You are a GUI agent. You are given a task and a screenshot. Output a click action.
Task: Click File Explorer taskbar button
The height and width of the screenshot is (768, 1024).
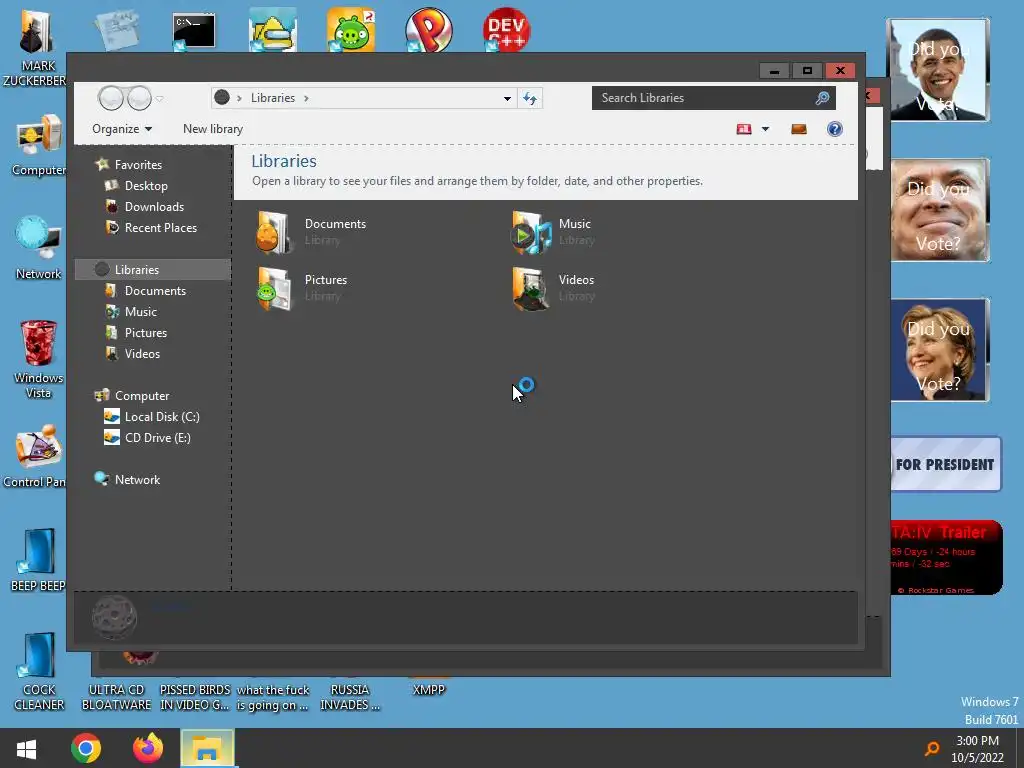[207, 748]
